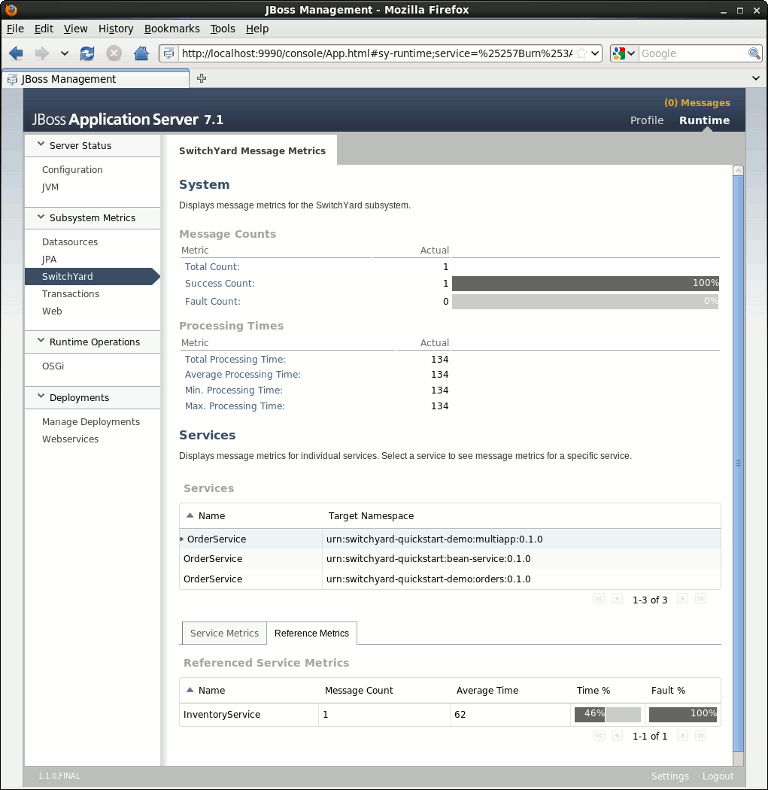Select the InventoryService row
The image size is (768, 790).
450,714
